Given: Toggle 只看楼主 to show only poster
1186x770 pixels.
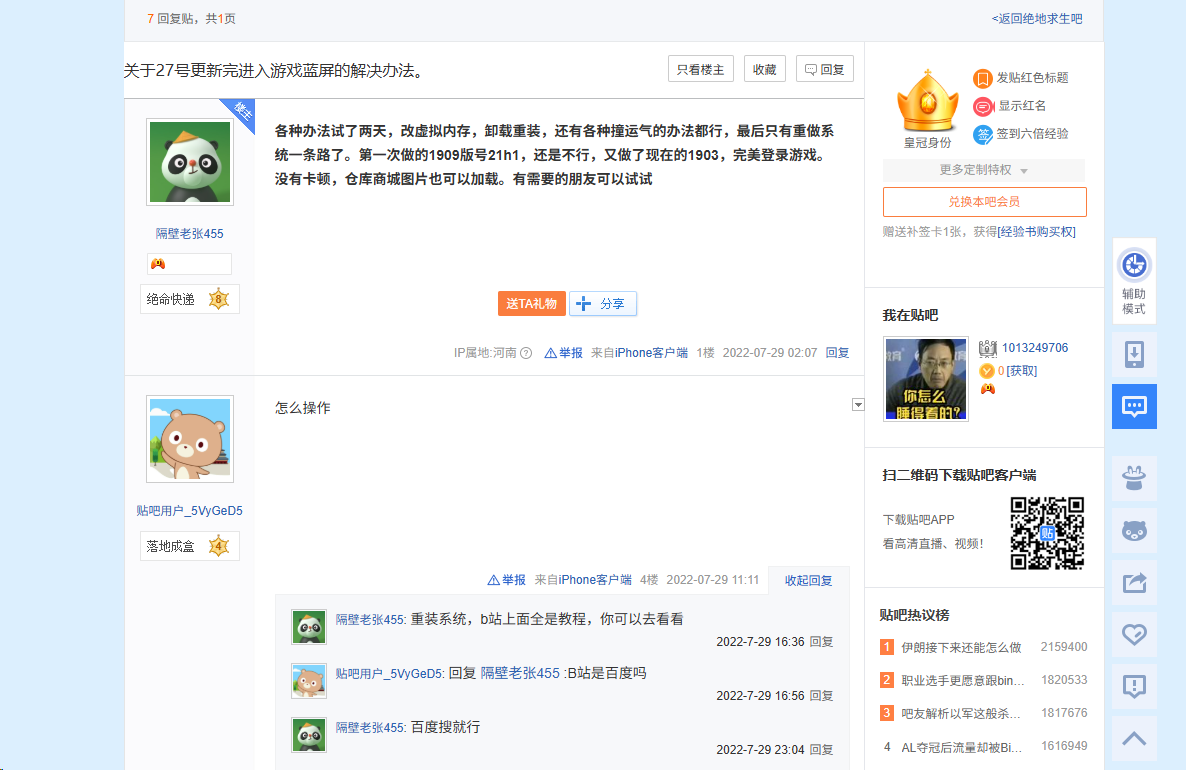Looking at the screenshot, I should click(700, 69).
